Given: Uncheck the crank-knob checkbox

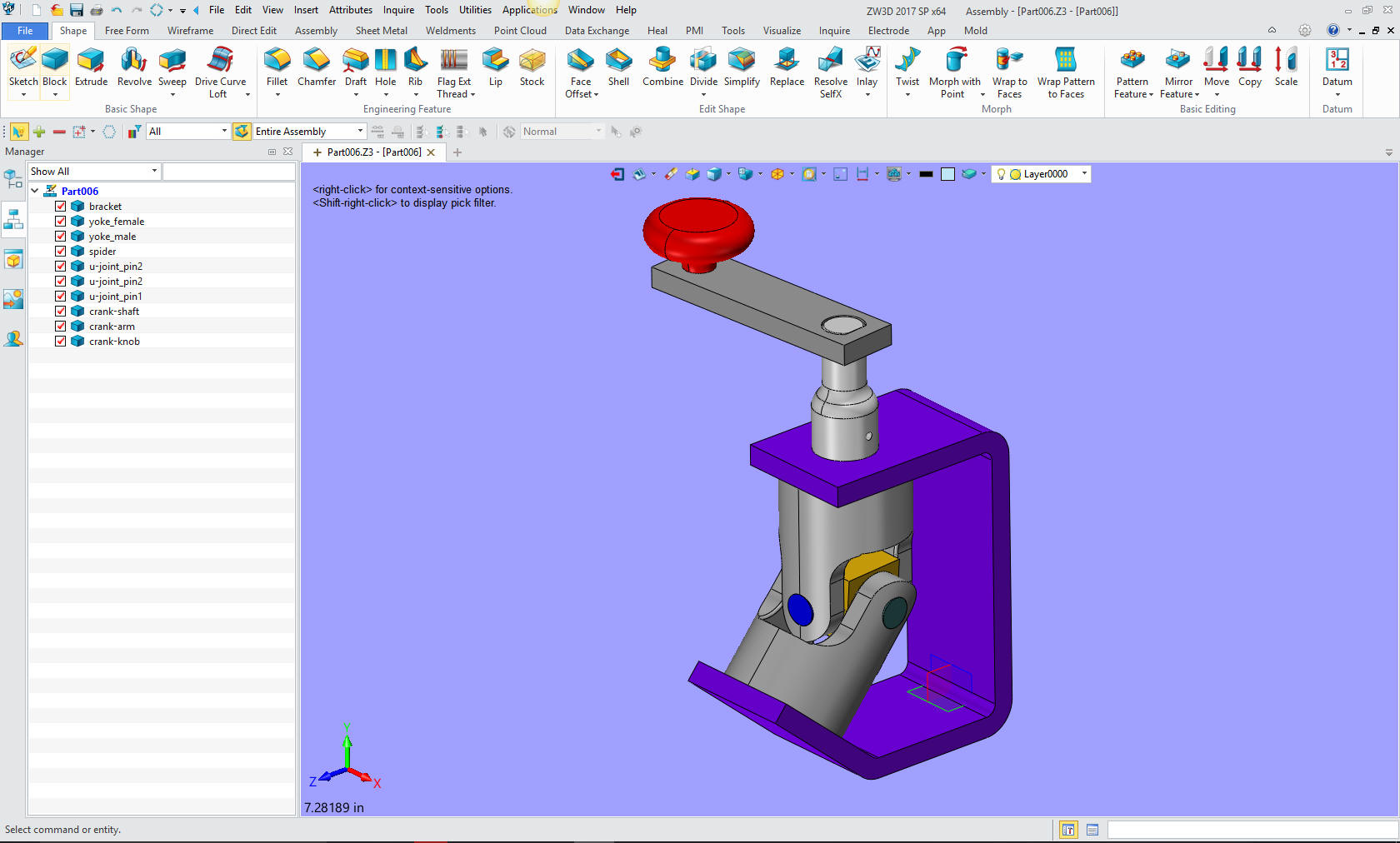Looking at the screenshot, I should point(61,341).
